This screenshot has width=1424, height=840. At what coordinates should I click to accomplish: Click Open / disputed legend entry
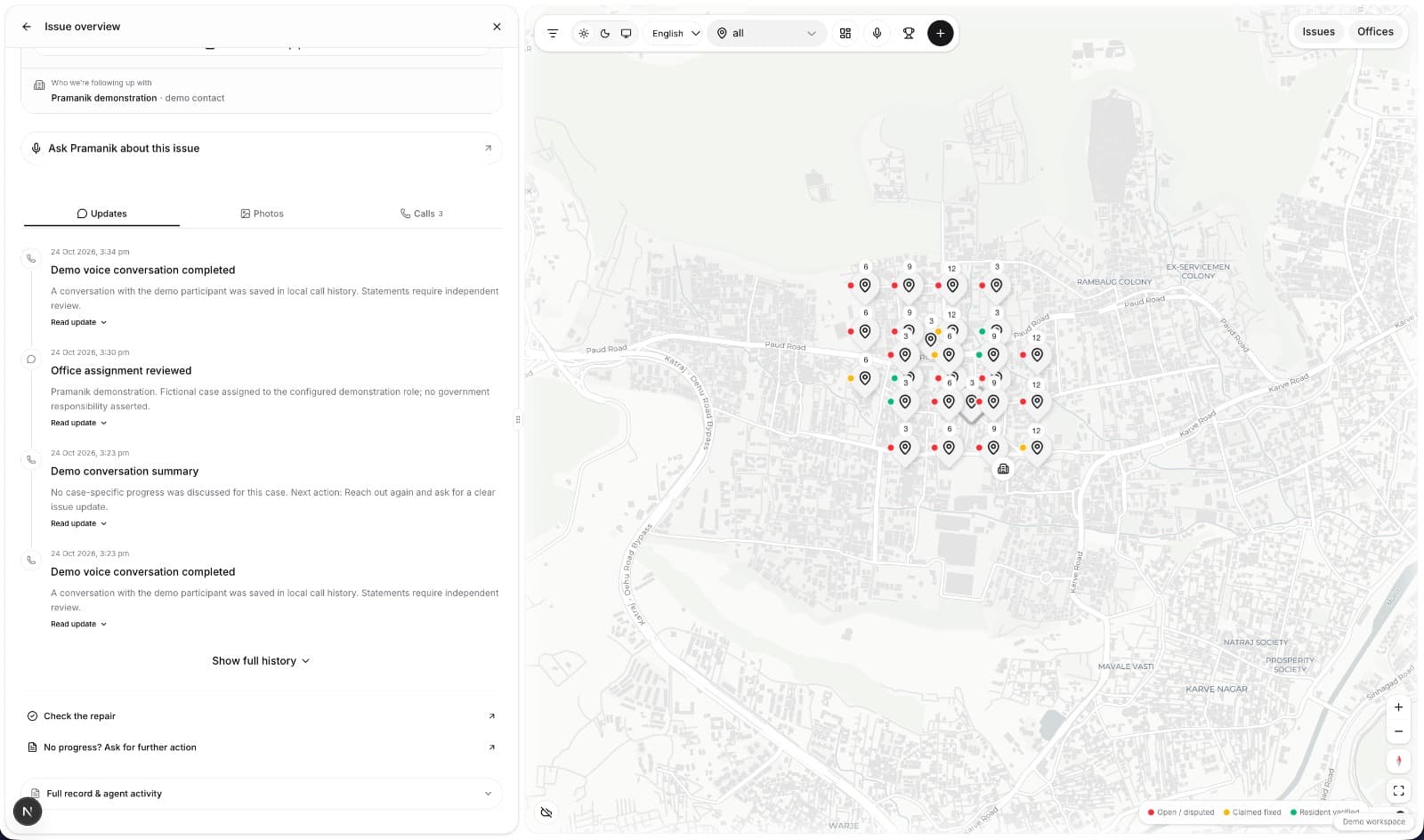pos(1181,812)
